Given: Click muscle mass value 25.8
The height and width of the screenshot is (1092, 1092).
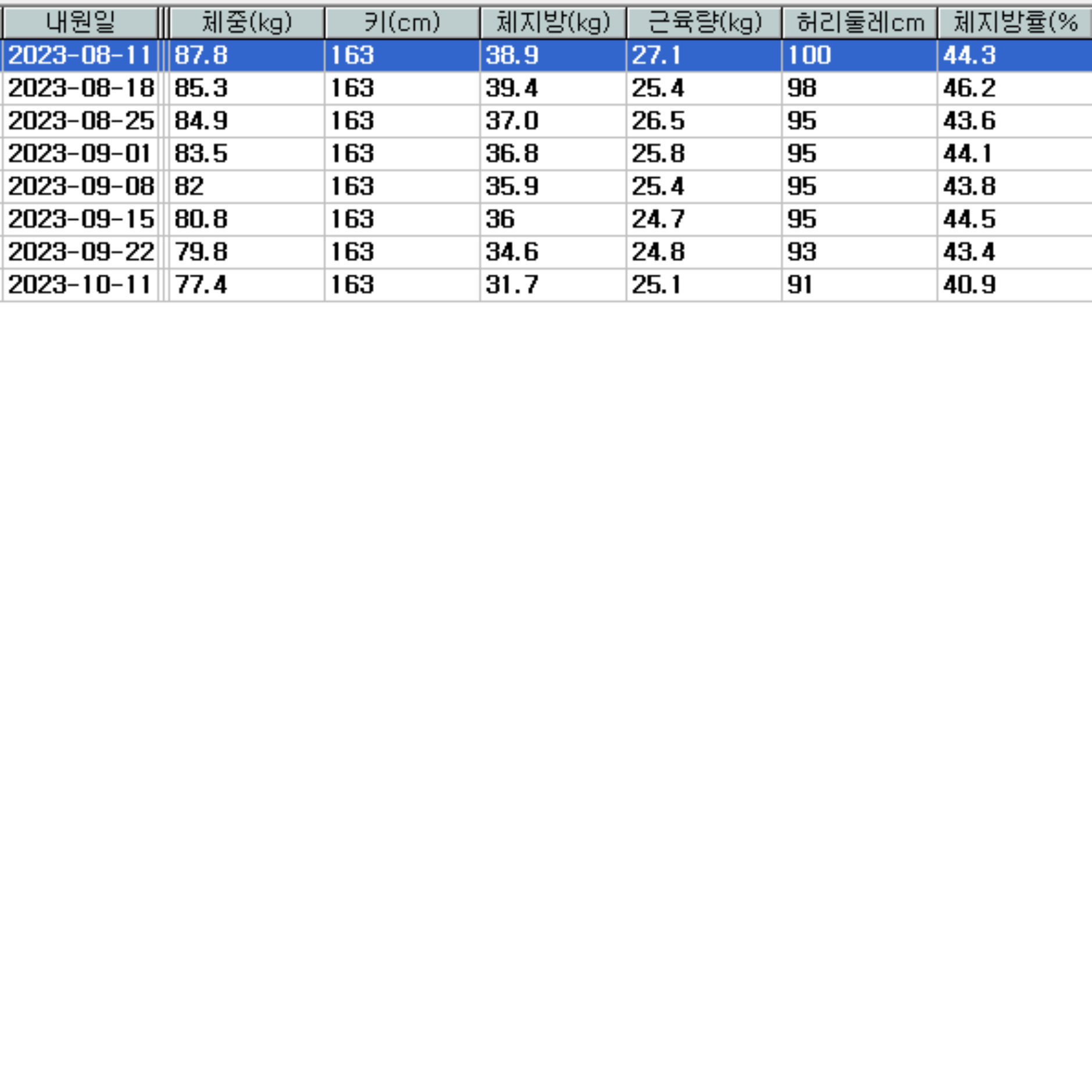Looking at the screenshot, I should click(658, 154).
